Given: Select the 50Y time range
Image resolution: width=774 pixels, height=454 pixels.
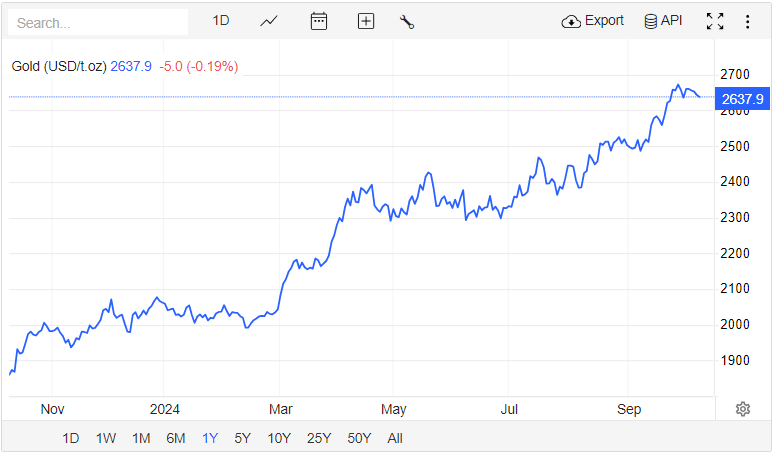Looking at the screenshot, I should 359,438.
